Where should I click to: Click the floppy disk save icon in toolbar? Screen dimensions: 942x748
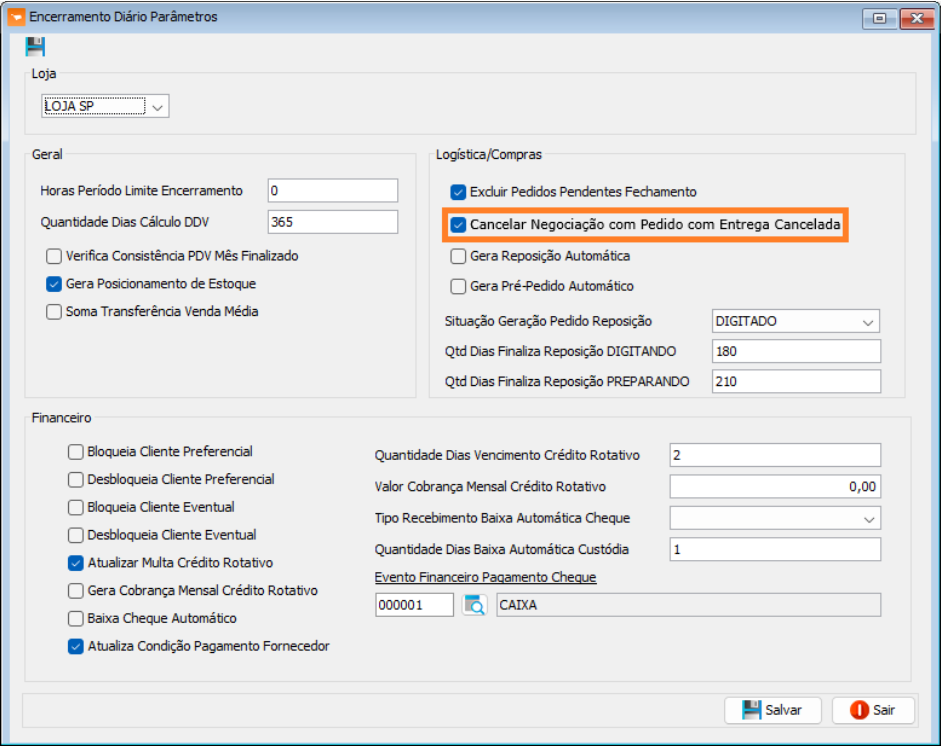pyautogui.click(x=35, y=46)
